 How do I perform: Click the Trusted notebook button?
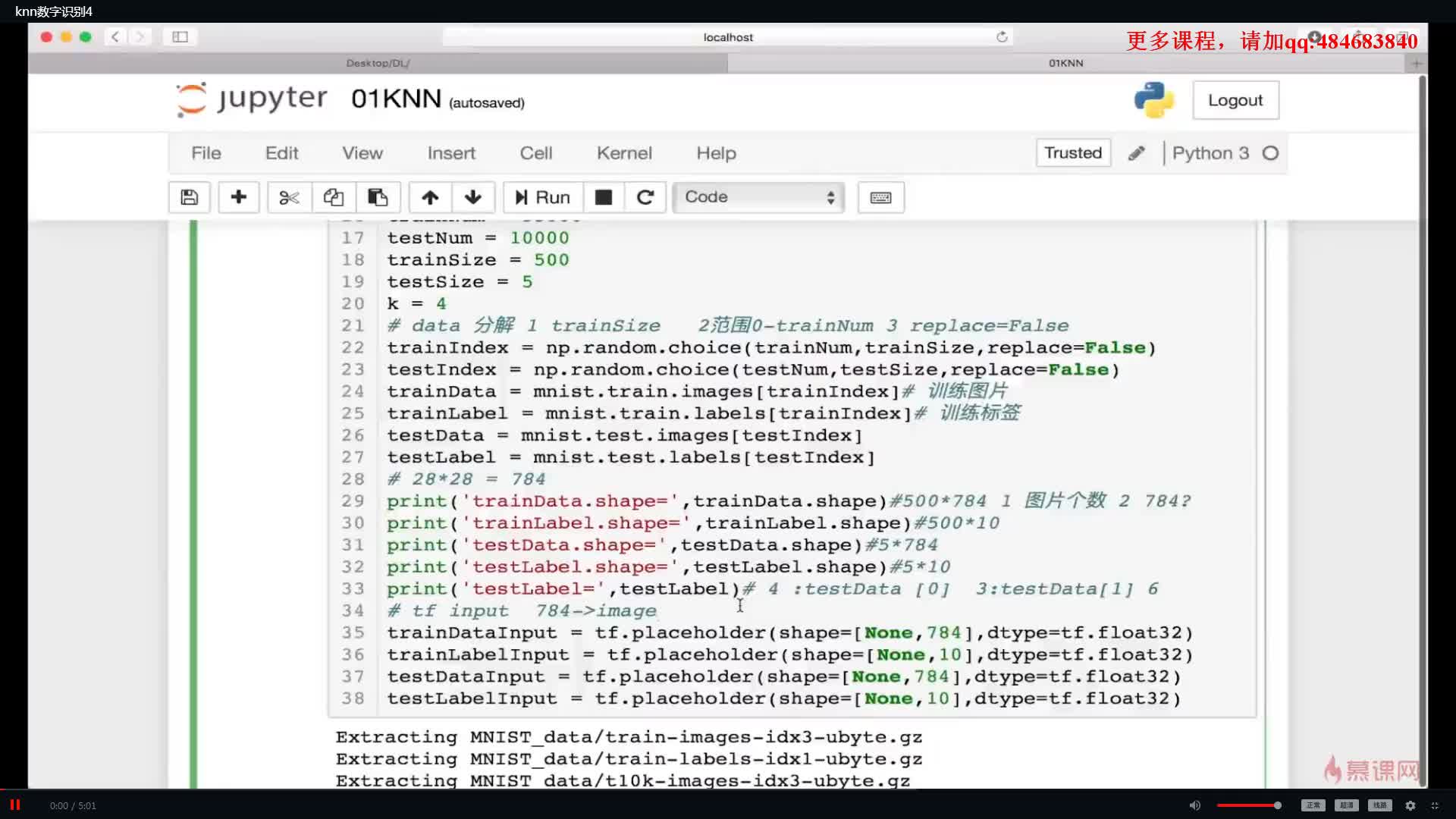pos(1073,152)
